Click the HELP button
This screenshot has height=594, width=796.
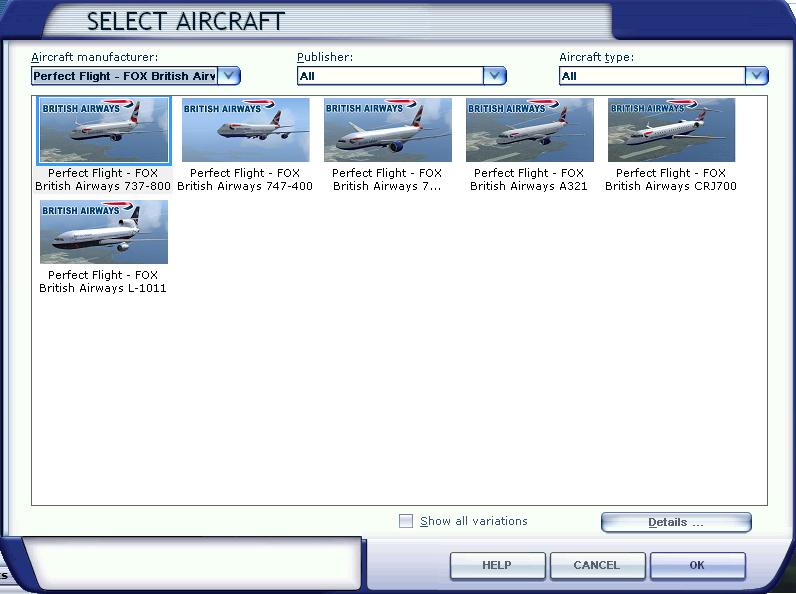[498, 565]
